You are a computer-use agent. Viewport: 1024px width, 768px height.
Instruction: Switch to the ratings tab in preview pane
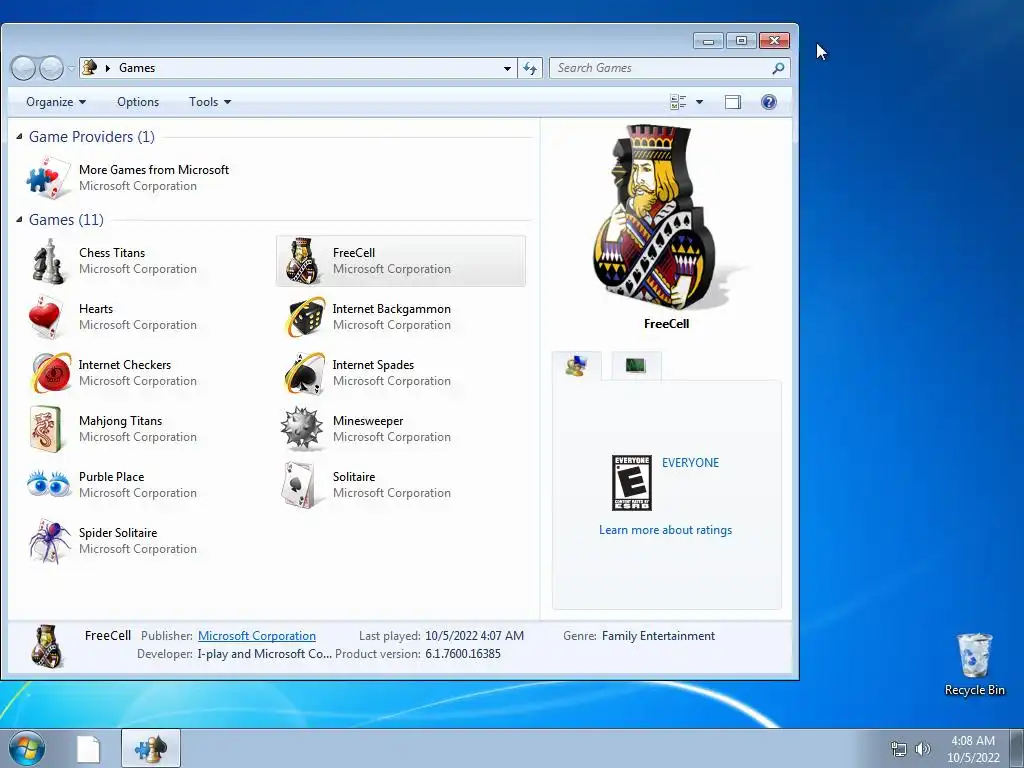577,365
